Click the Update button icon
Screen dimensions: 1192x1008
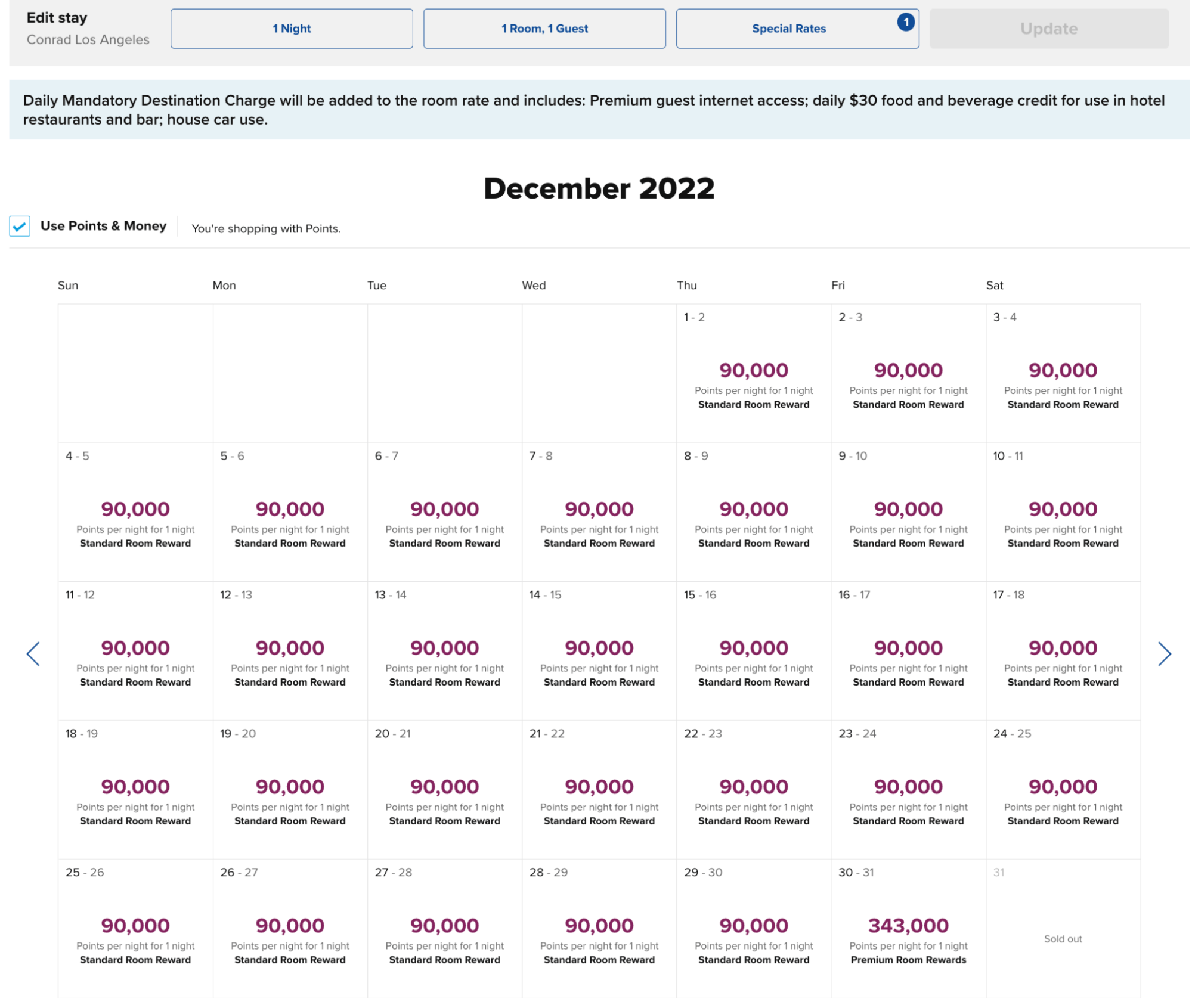tap(1048, 28)
